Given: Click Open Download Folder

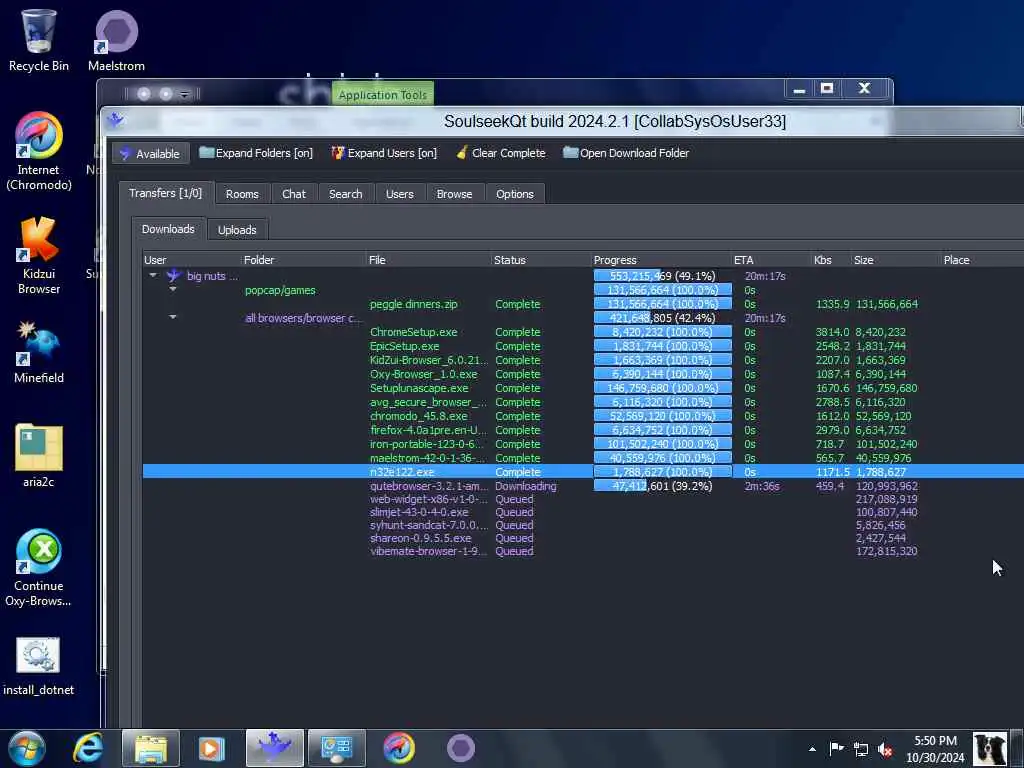Looking at the screenshot, I should 626,153.
